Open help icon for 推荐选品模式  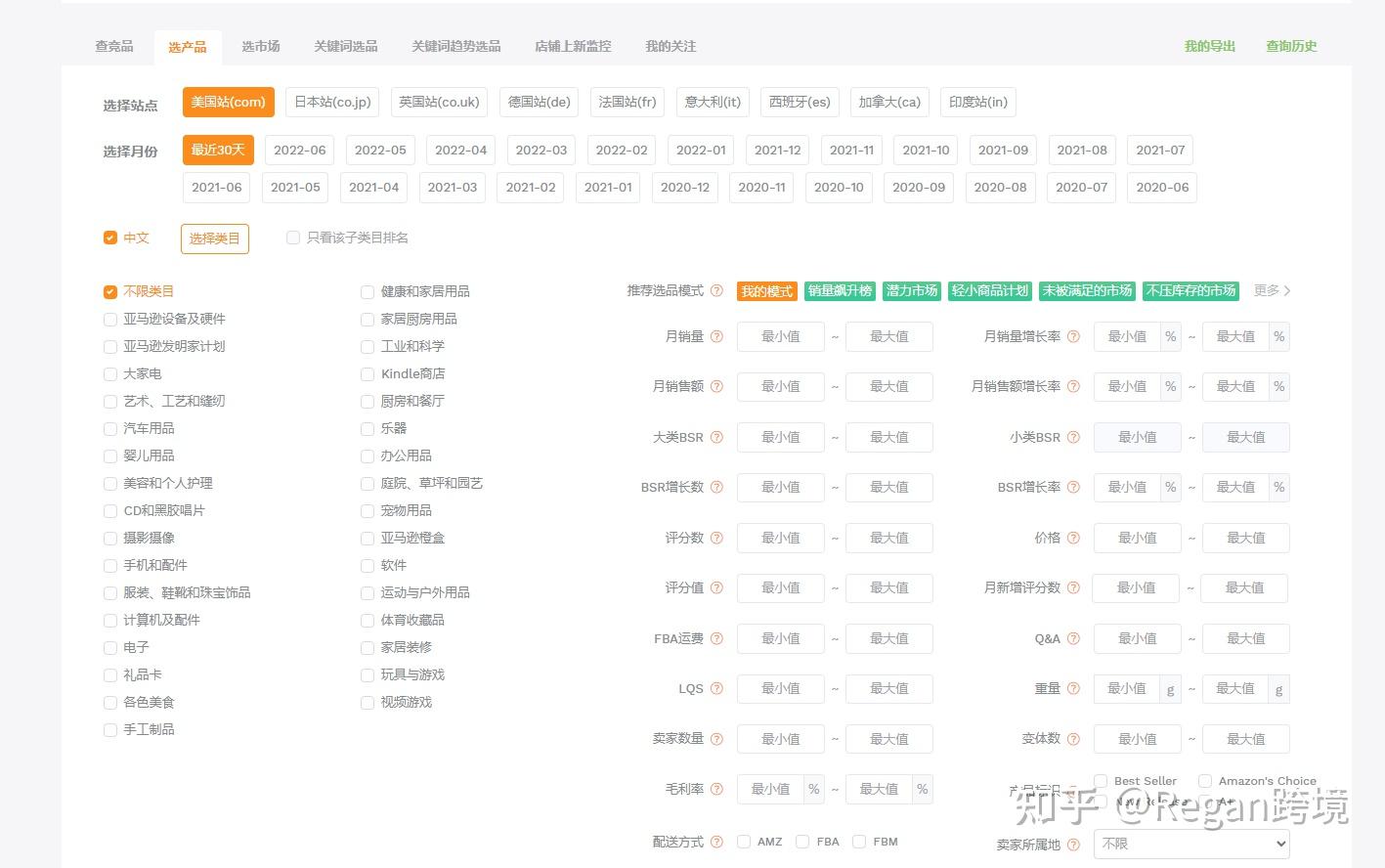coord(716,290)
